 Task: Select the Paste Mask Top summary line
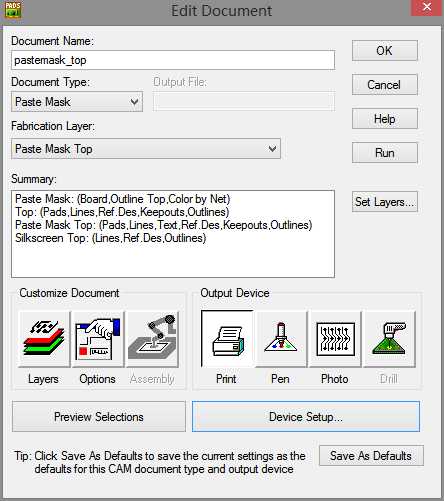click(x=164, y=225)
